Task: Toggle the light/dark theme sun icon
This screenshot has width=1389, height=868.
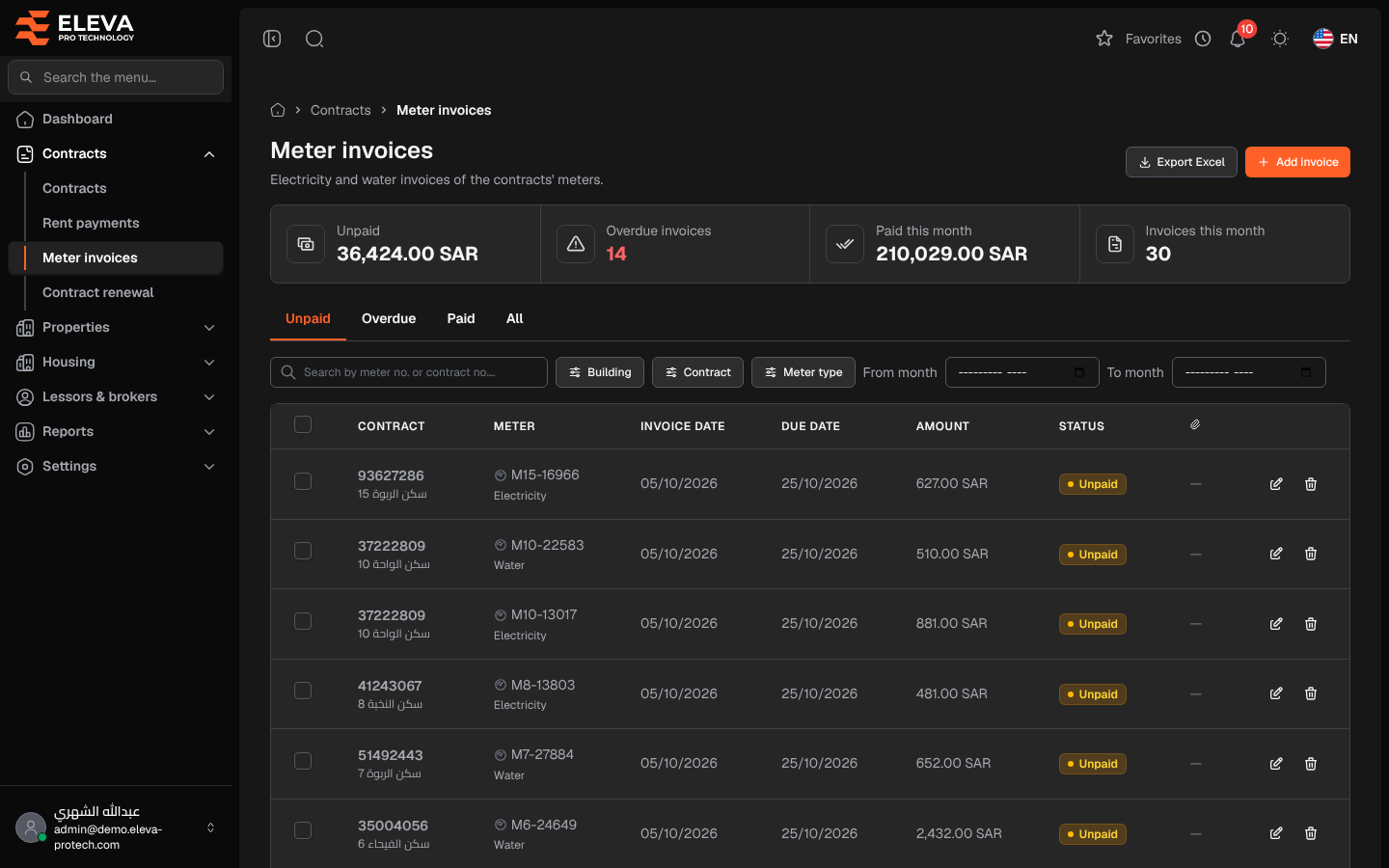Action: (x=1280, y=39)
